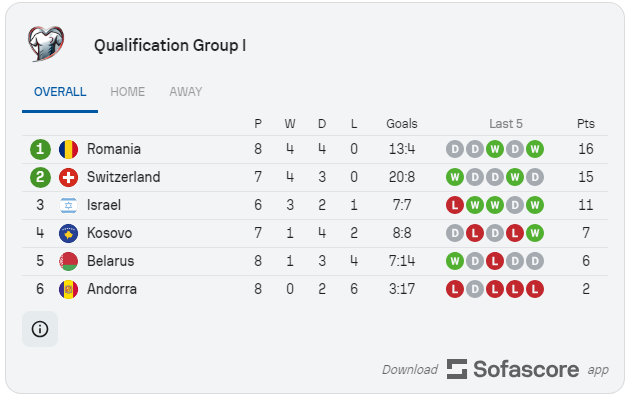The image size is (636, 397).
Task: Click Belarus's first green W form badge
Action: (x=455, y=261)
